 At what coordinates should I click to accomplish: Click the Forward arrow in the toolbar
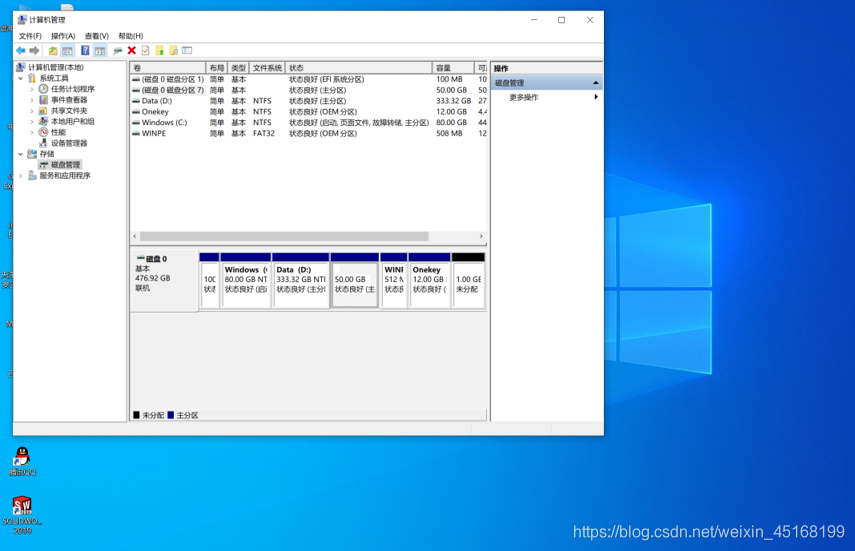pyautogui.click(x=34, y=51)
